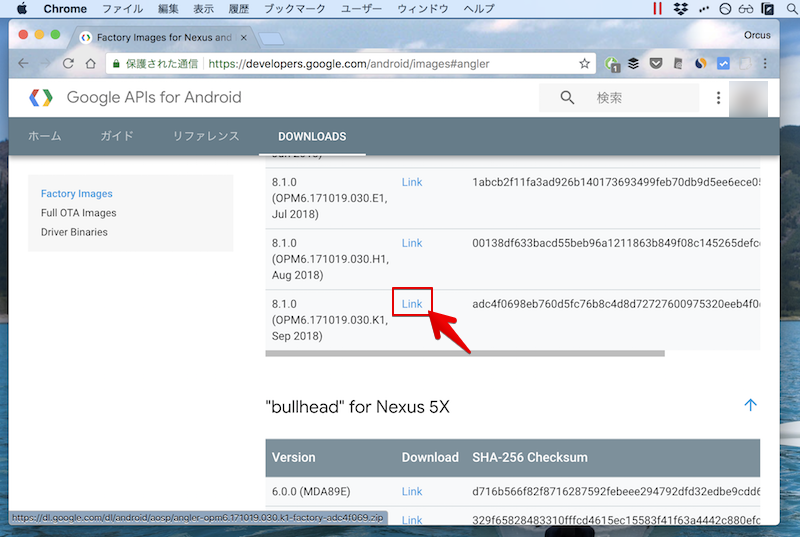
Task: Open the three-dots menu bar status icon
Action: coord(704,9)
